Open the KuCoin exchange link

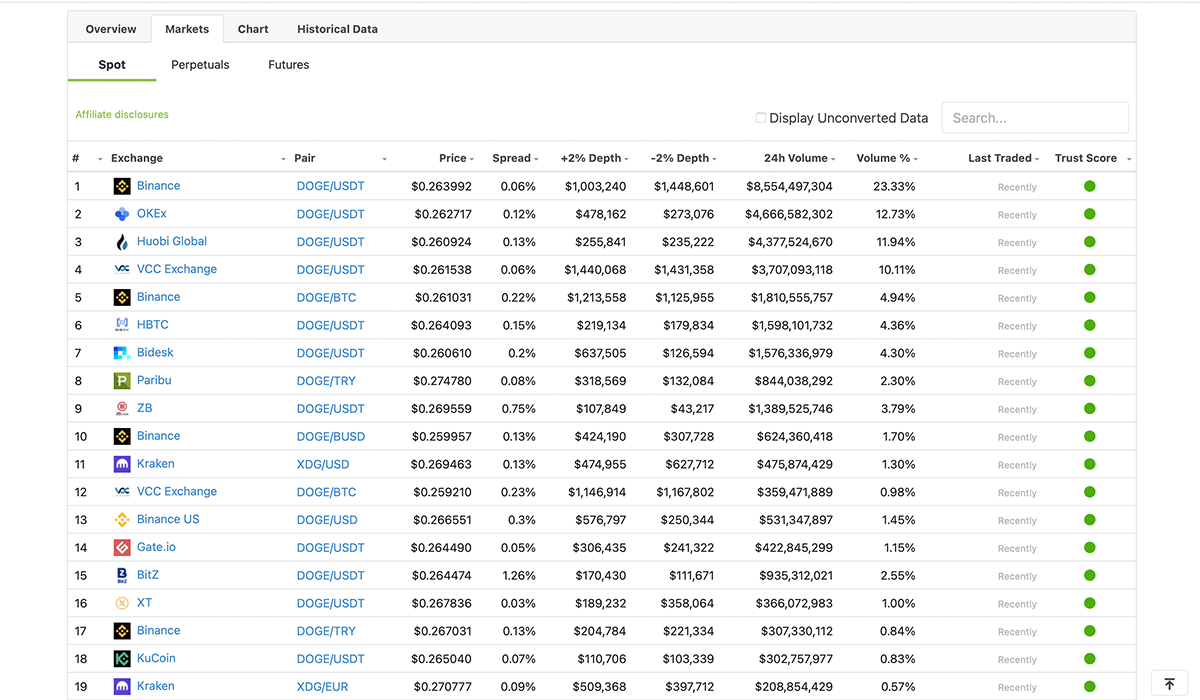(x=156, y=658)
